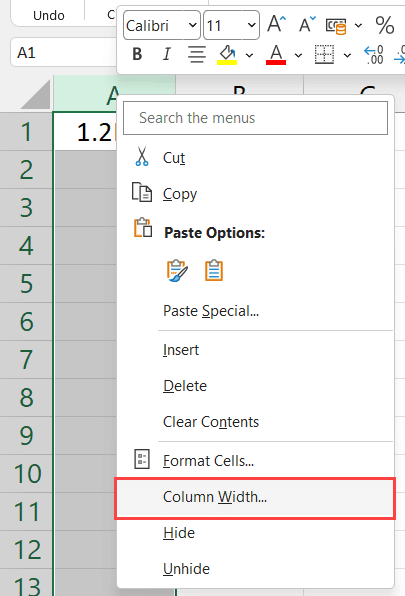Click cell A1 containing 1.2
Viewport: 405px width, 596px height.
pyautogui.click(x=85, y=132)
